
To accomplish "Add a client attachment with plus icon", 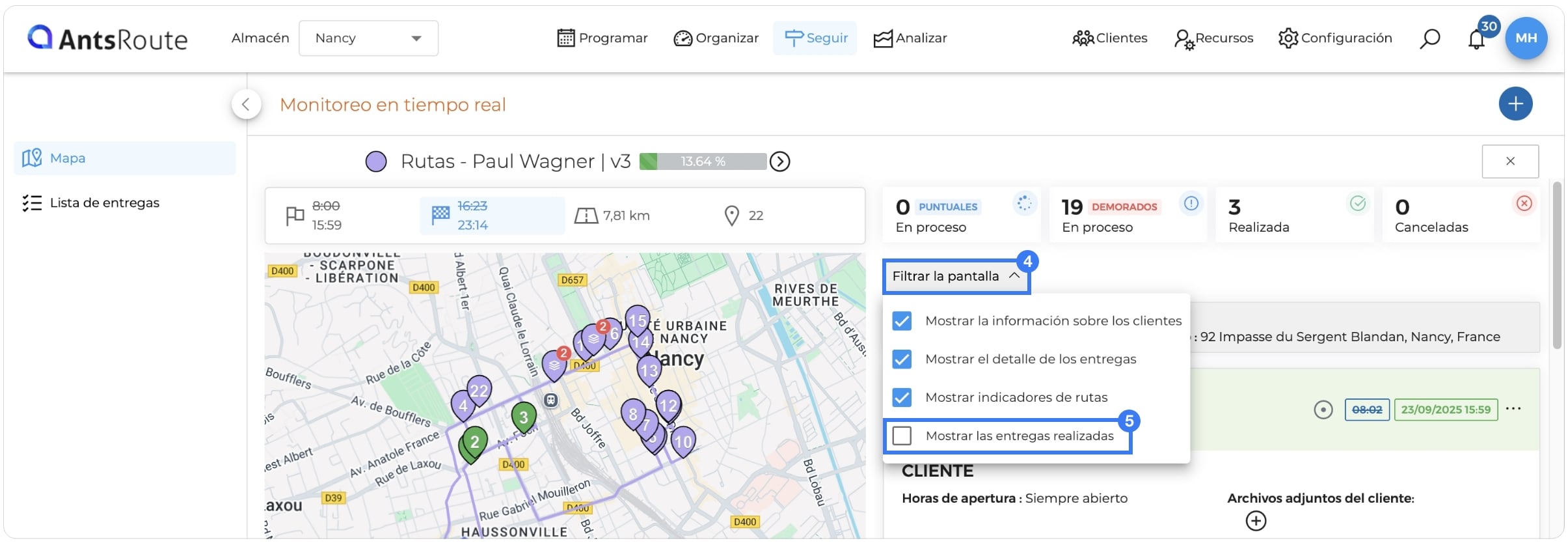I will tap(1256, 522).
